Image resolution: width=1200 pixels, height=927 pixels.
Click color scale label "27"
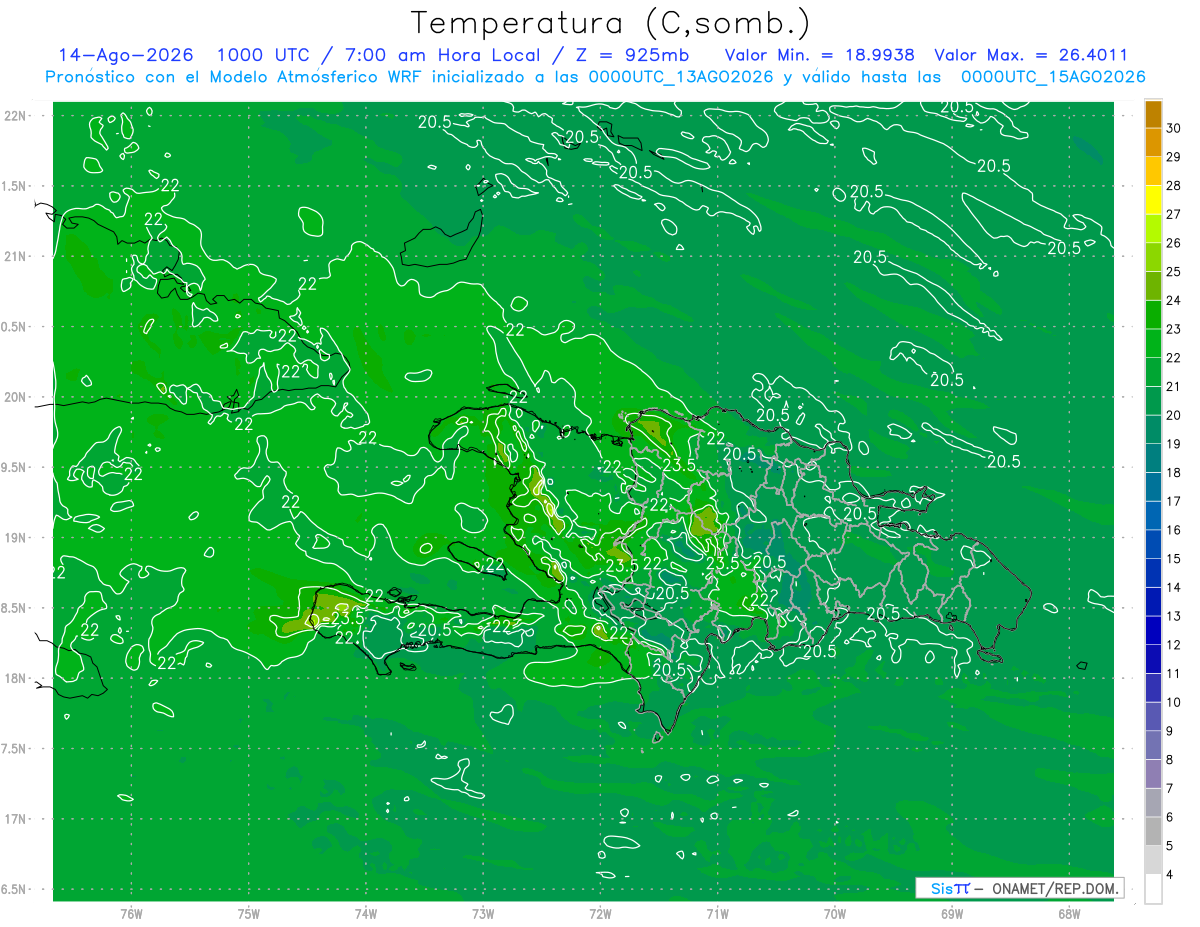point(1174,214)
